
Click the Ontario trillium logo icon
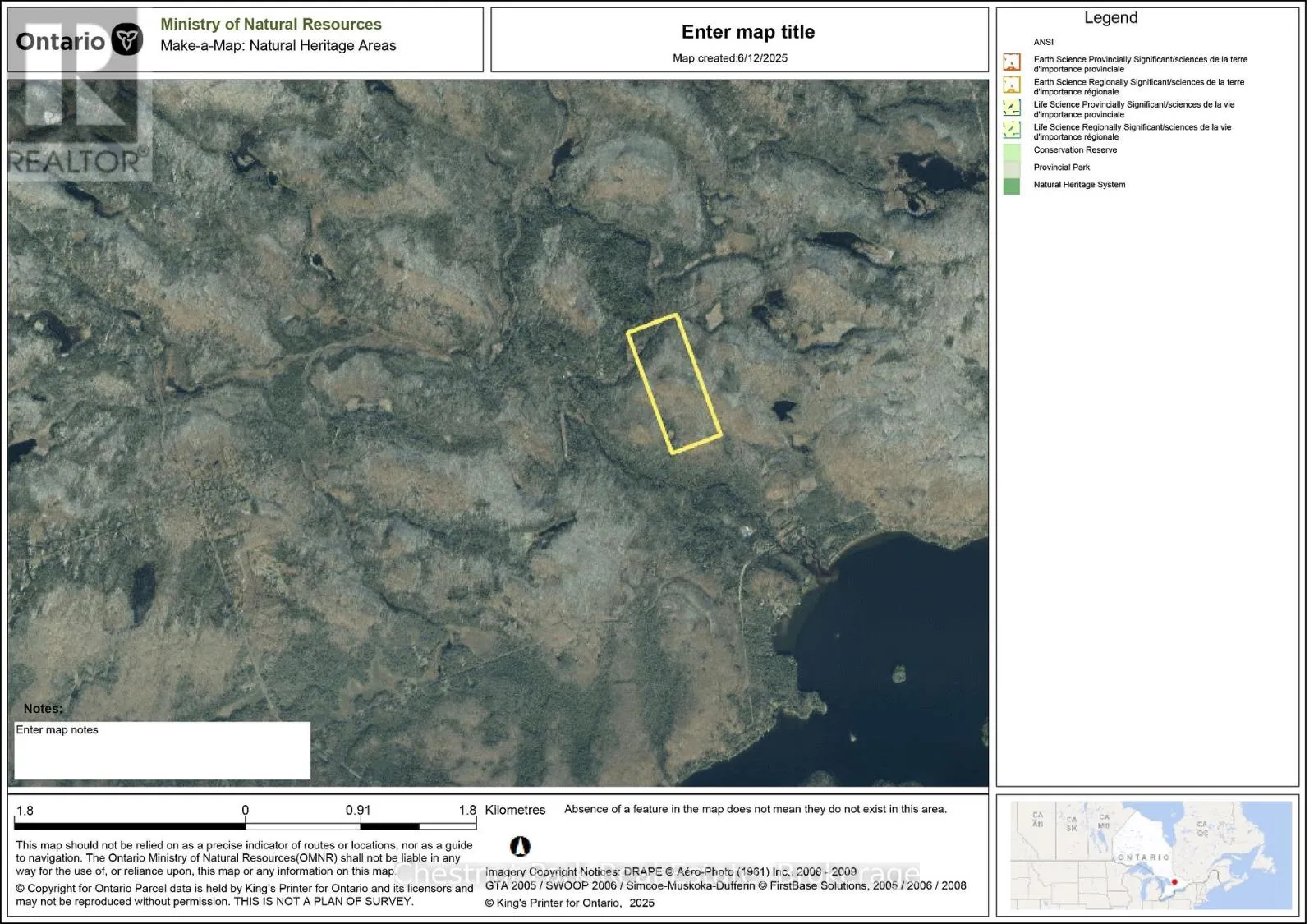[126, 39]
